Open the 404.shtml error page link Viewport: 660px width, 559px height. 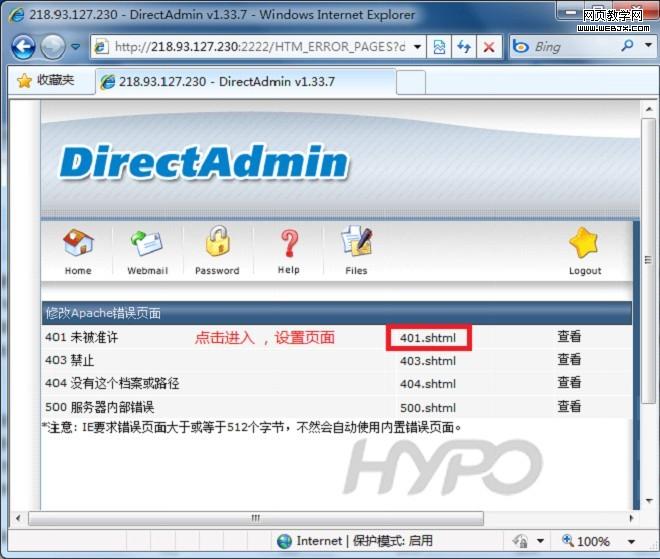click(427, 384)
